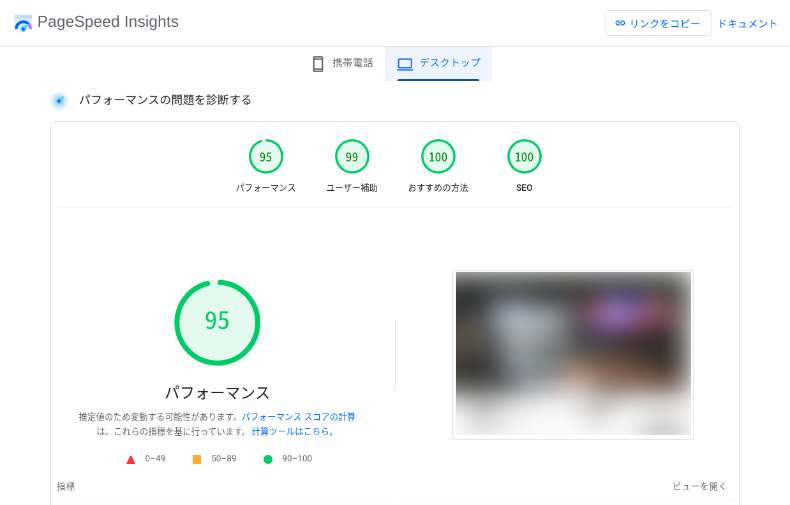Click the blurred page screenshot thumbnail
Screen dimensions: 790x505
pyautogui.click(x=573, y=355)
